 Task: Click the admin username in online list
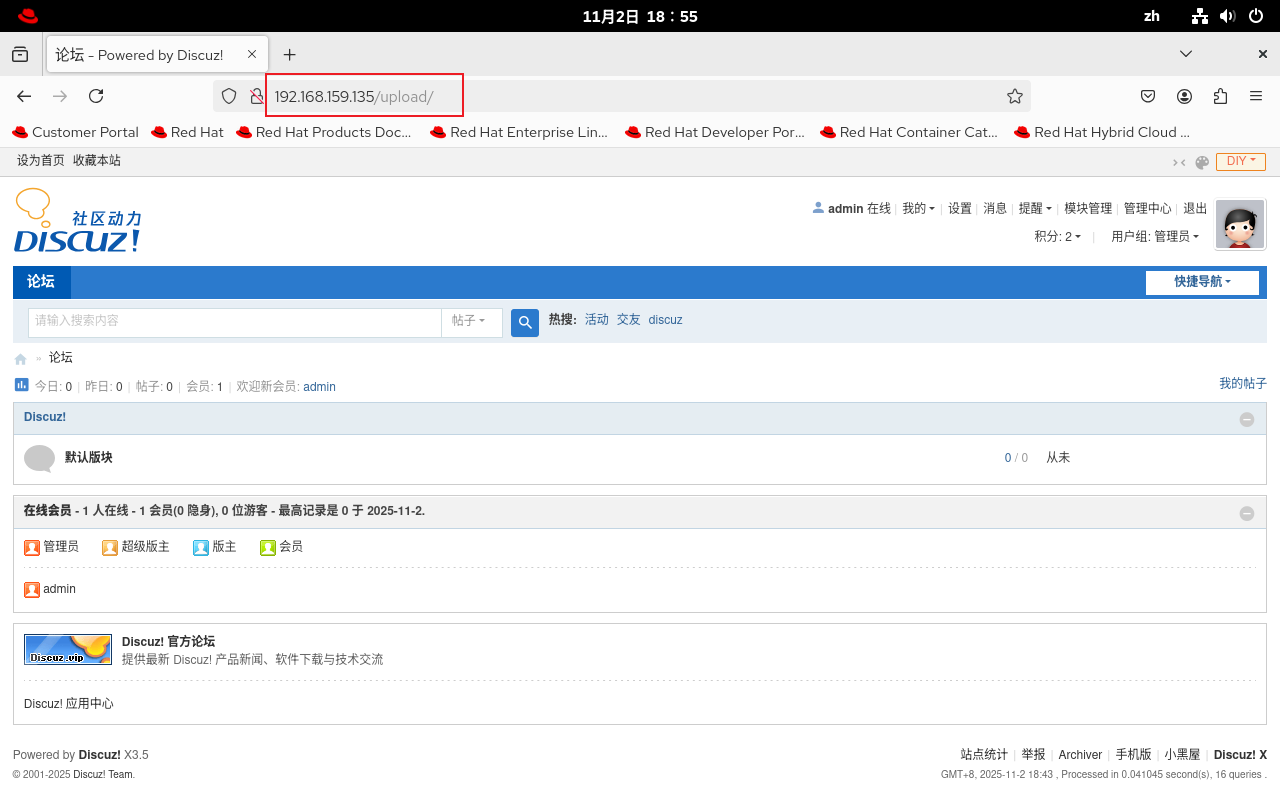click(59, 589)
